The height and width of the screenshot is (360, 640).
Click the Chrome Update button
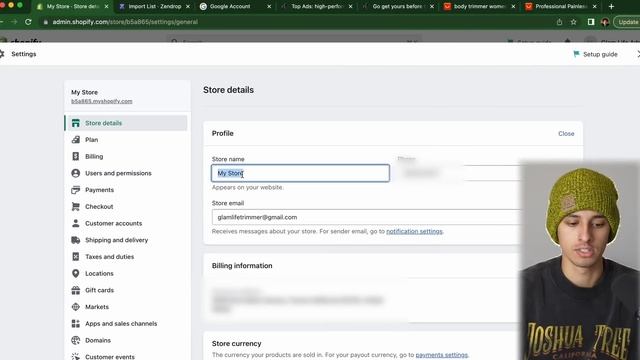628,22
